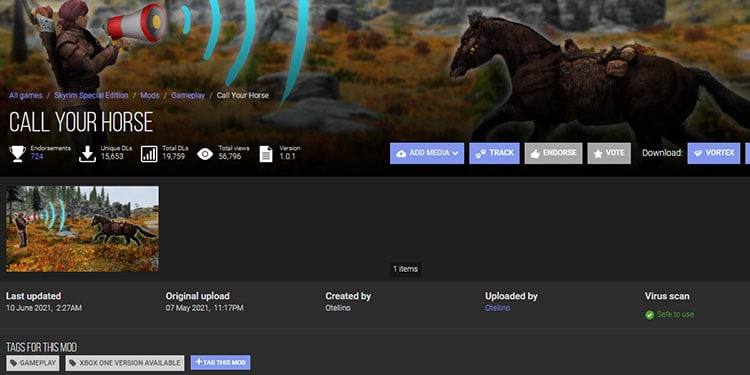Image resolution: width=750 pixels, height=375 pixels.
Task: Click the Total DLs bar chart icon
Action: tap(149, 154)
